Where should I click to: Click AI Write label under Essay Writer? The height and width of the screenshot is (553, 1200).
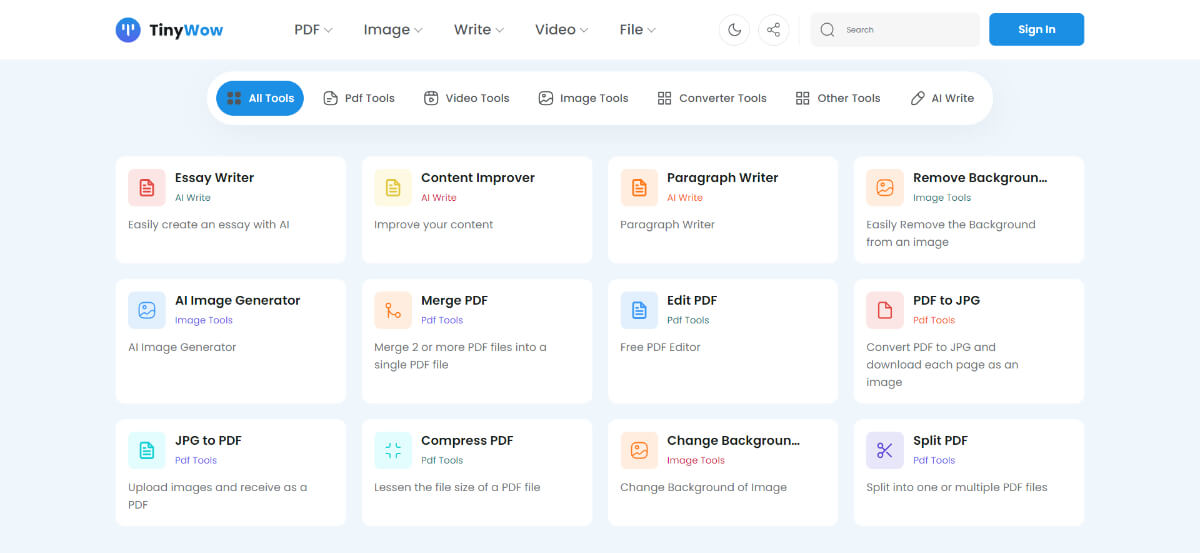(193, 198)
